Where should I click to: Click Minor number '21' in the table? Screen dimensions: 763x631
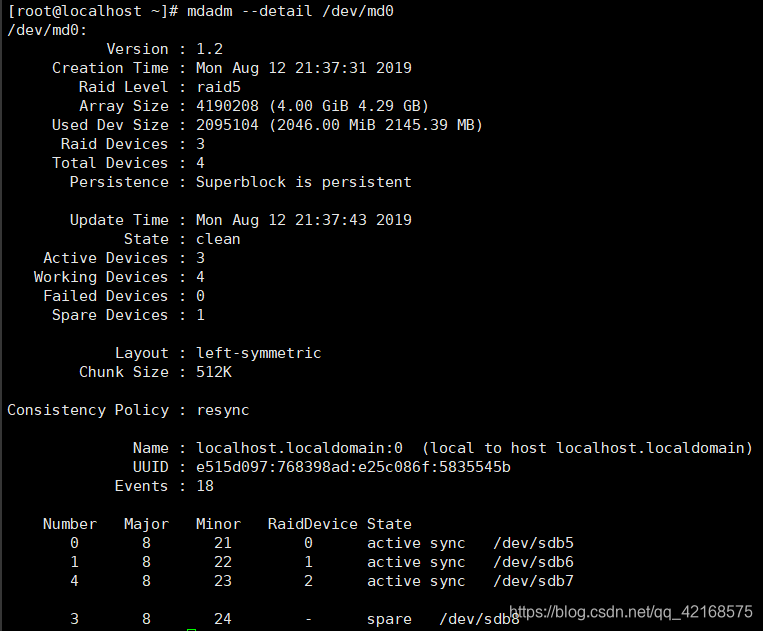(223, 543)
